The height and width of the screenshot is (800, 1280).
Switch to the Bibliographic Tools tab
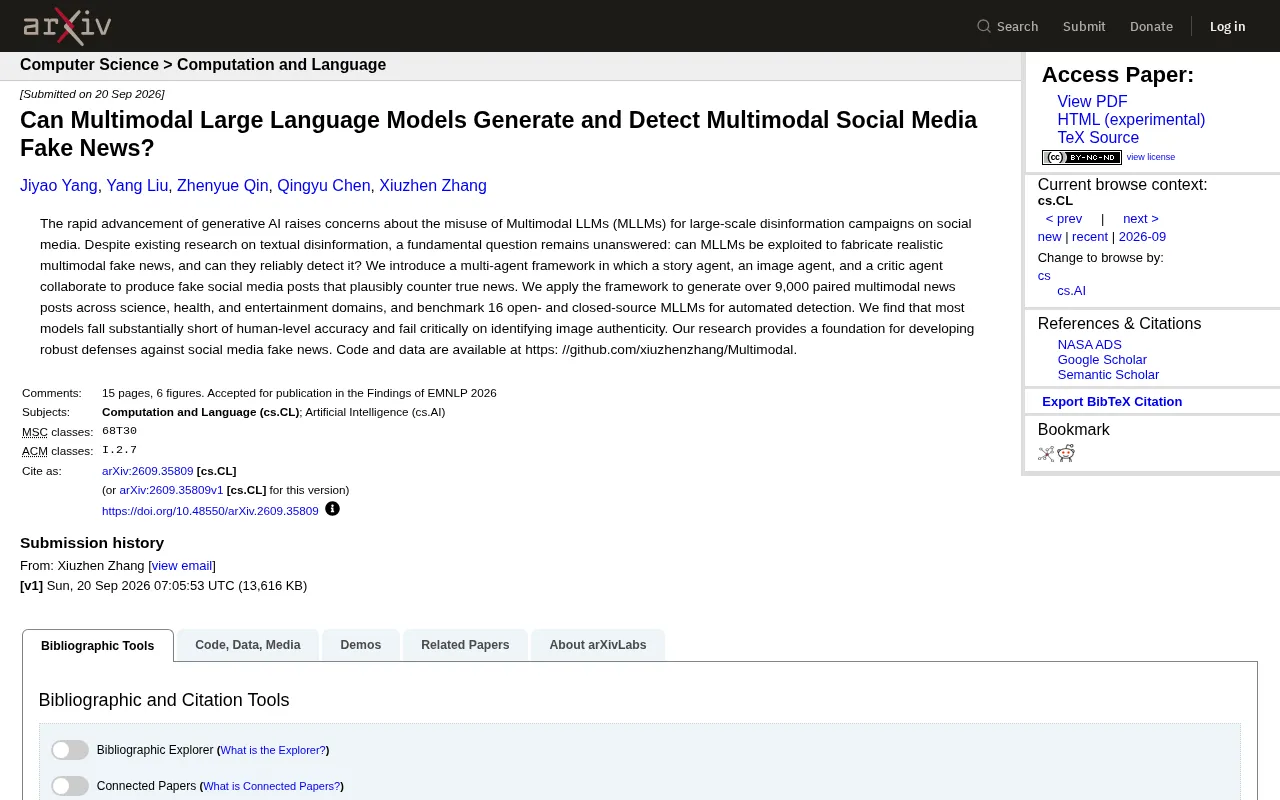click(98, 645)
